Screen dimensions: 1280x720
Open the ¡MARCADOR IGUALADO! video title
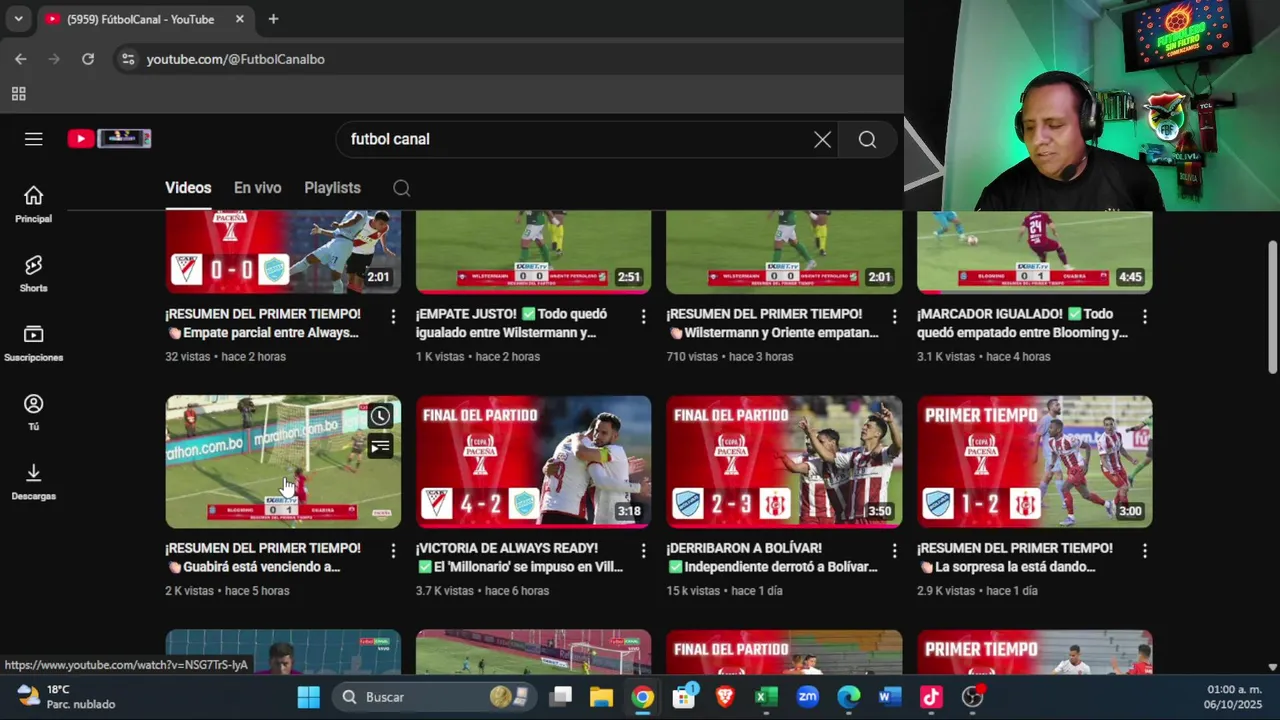(x=1022, y=323)
